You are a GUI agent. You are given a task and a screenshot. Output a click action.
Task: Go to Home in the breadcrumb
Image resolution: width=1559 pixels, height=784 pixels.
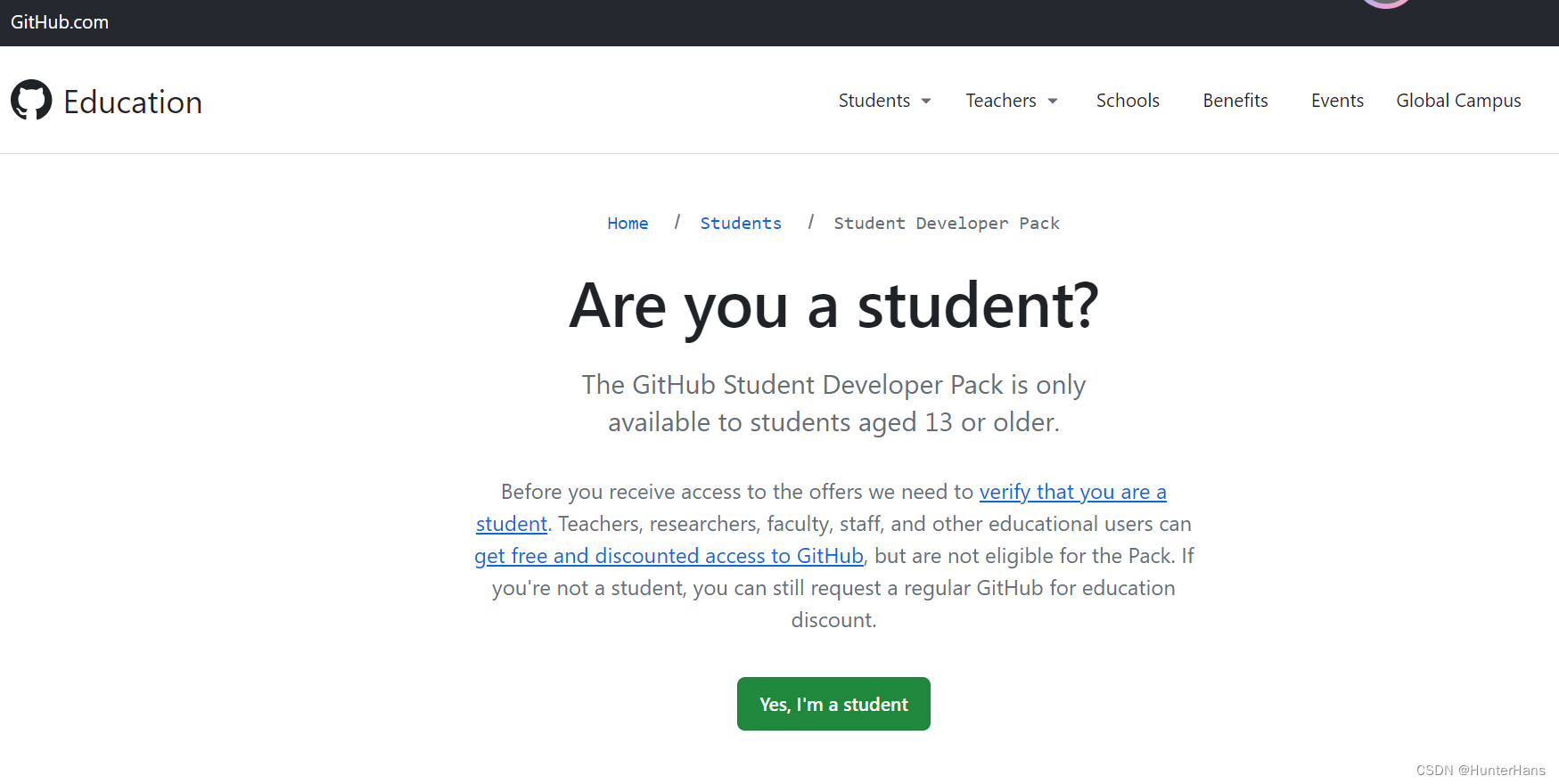pyautogui.click(x=628, y=223)
